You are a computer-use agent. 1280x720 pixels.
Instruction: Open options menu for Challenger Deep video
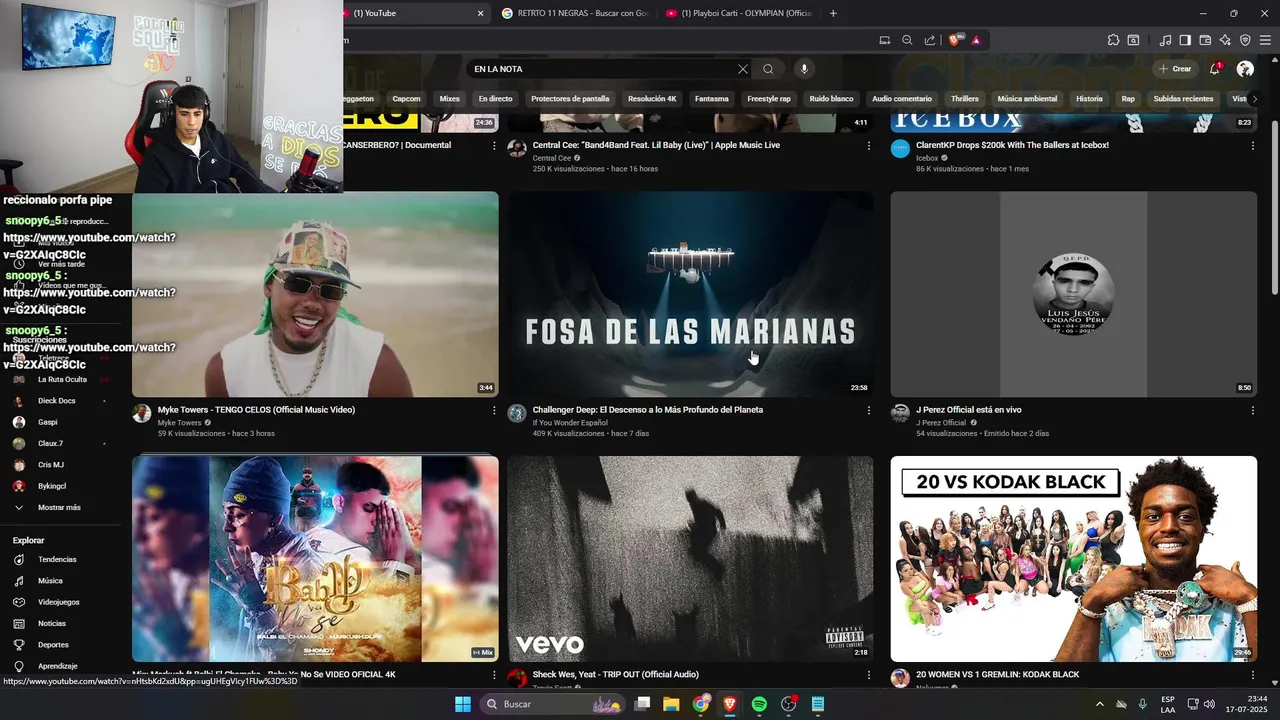(x=868, y=410)
